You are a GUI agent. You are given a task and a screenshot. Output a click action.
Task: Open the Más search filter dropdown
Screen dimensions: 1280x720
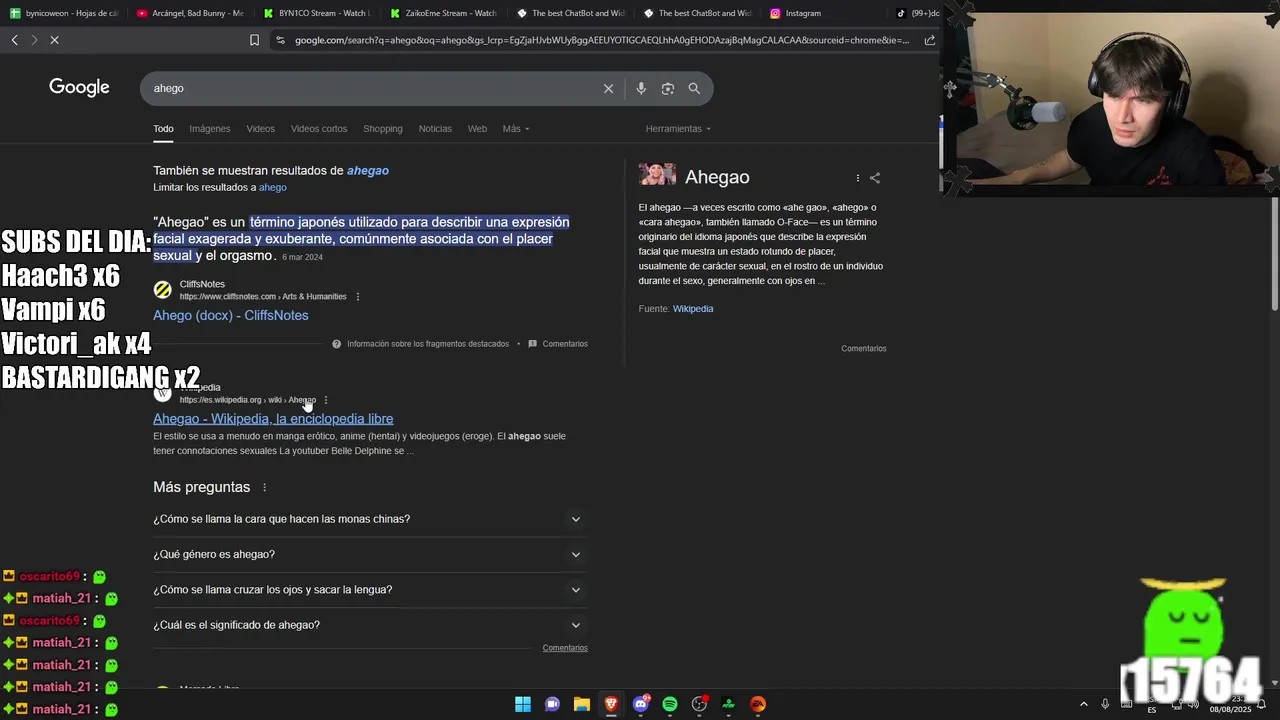click(x=516, y=129)
